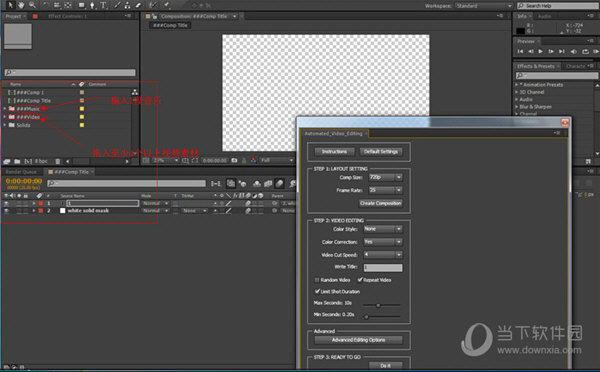Open the Video Cut Speed dropdown
The image size is (600, 372).
pos(383,255)
